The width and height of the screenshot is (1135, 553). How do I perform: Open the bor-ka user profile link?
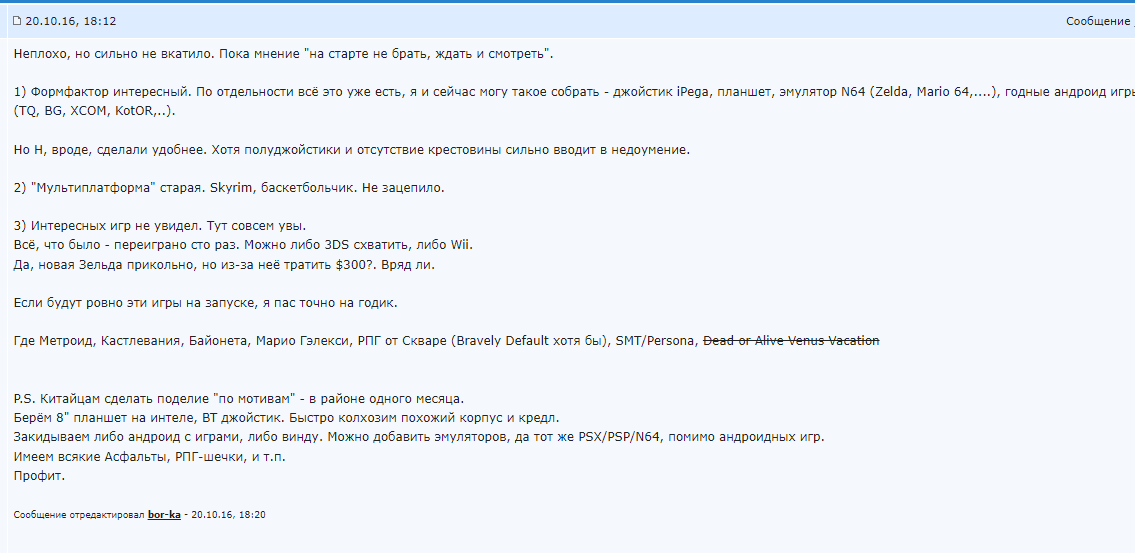[164, 515]
